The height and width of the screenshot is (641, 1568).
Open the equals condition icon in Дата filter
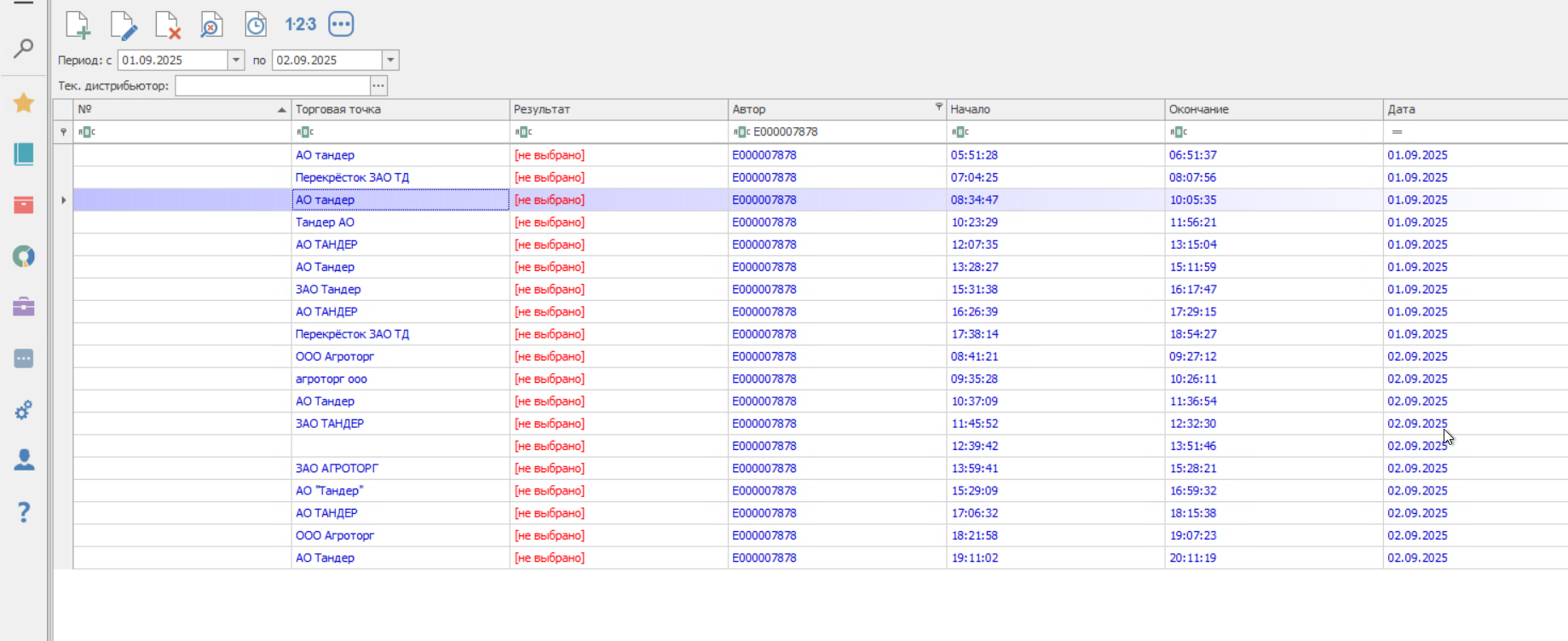1397,132
